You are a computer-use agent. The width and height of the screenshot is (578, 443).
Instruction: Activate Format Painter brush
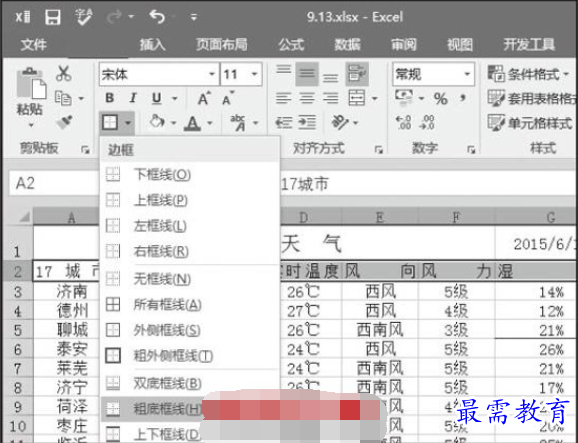click(x=63, y=122)
